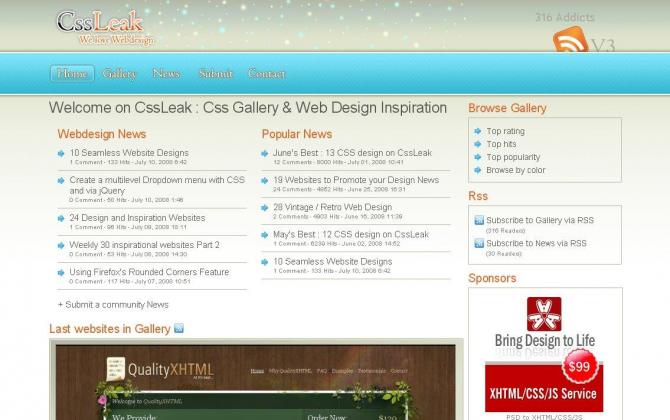
Task: Click the XHTML/CSS/JS Service sponsor banner
Action: point(544,388)
